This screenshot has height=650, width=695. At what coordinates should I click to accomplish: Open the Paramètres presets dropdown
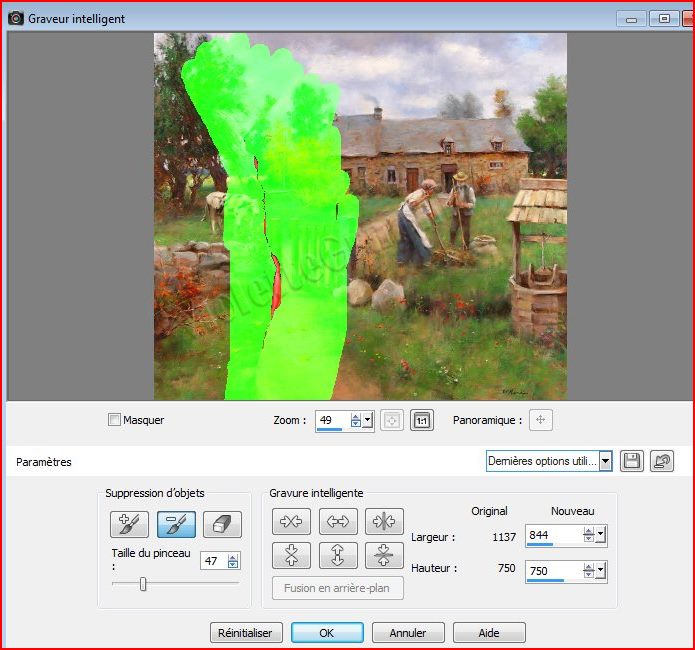tap(605, 461)
